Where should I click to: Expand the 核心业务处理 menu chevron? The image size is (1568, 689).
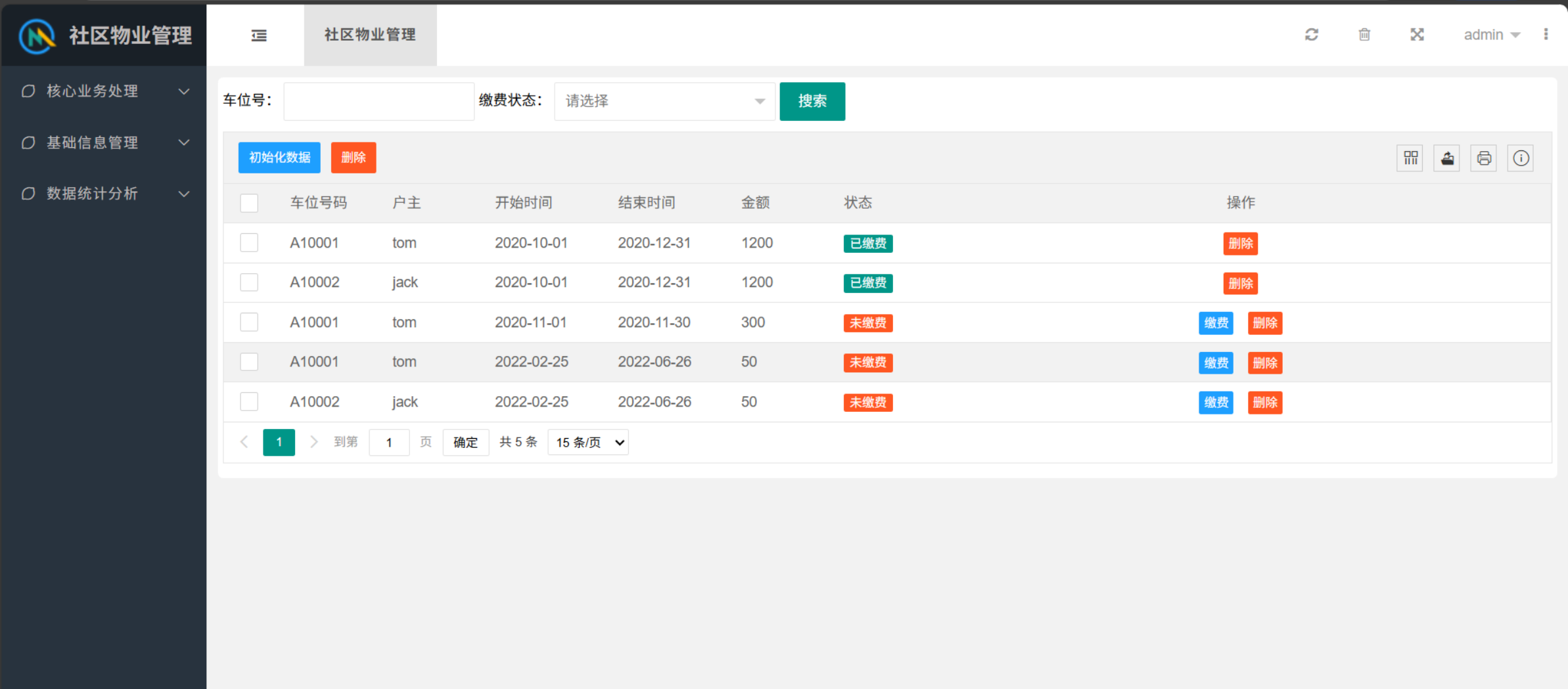coord(185,91)
